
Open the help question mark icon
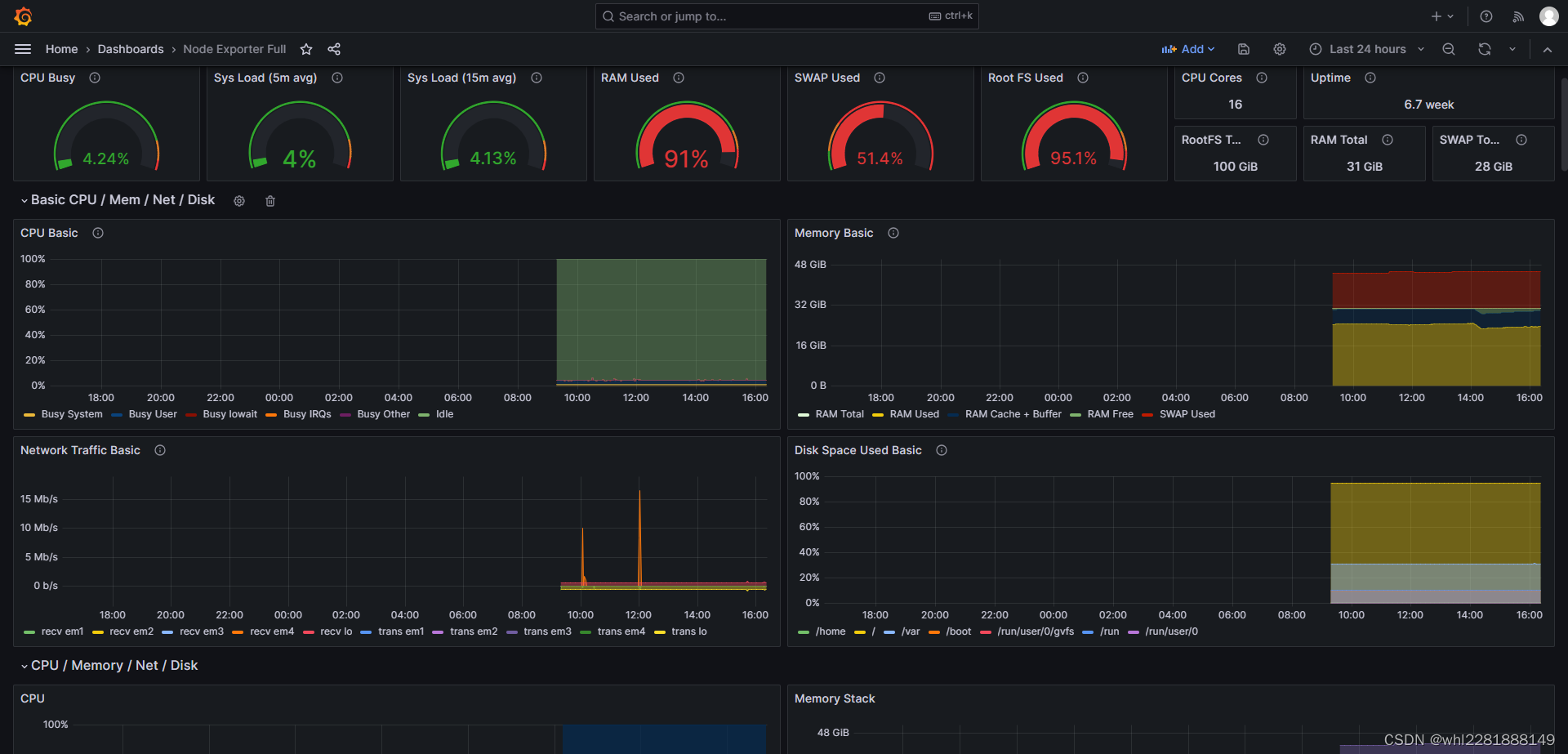click(1486, 16)
